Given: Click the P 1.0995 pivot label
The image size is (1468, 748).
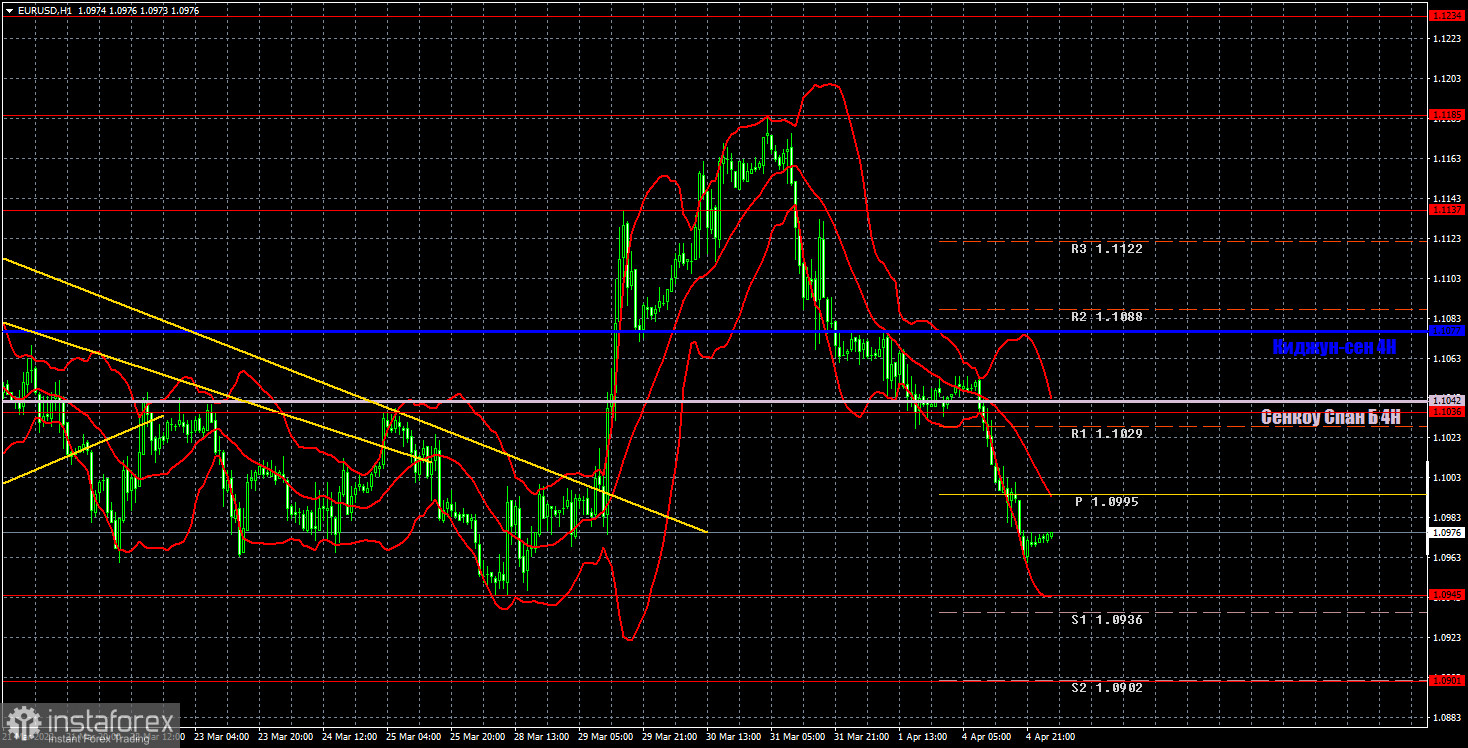Looking at the screenshot, I should pyautogui.click(x=1107, y=502).
